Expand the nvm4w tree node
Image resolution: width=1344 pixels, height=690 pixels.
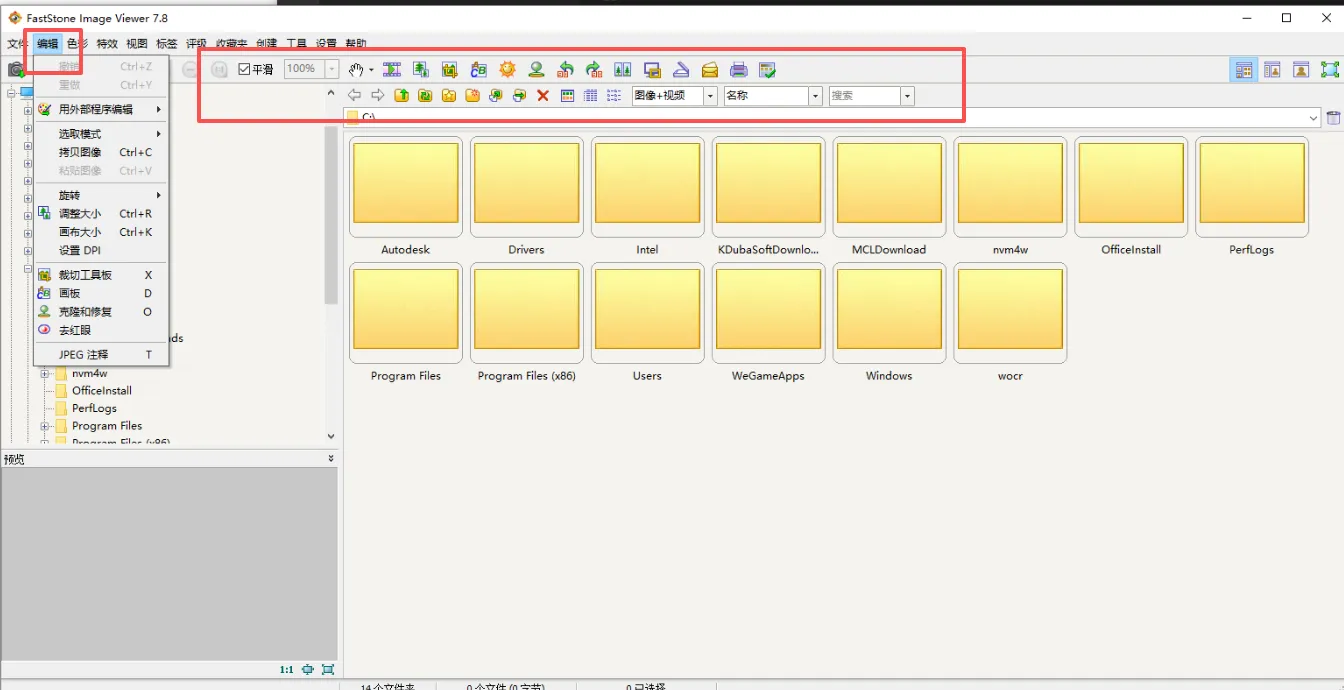coord(45,373)
